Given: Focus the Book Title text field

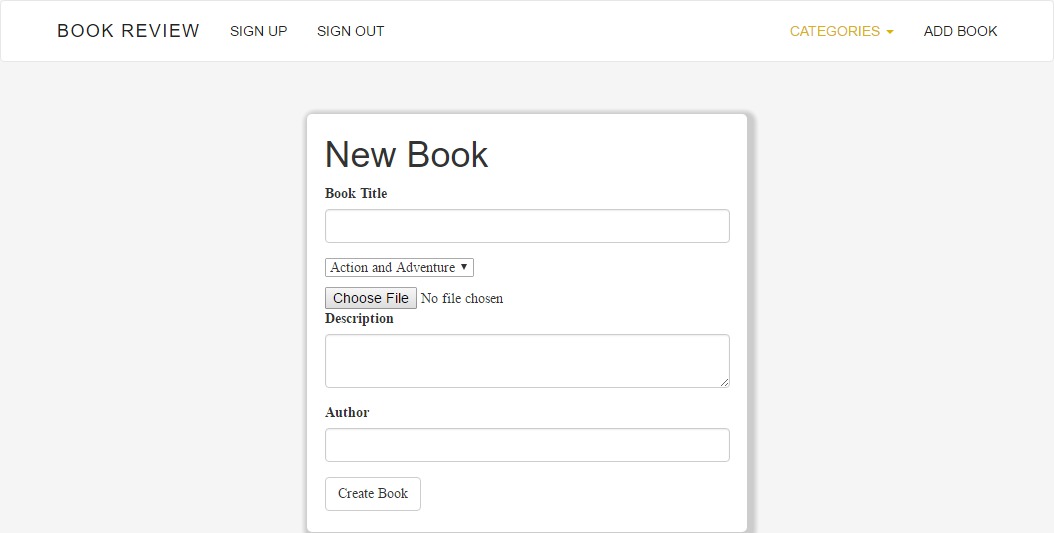Looking at the screenshot, I should pyautogui.click(x=527, y=226).
